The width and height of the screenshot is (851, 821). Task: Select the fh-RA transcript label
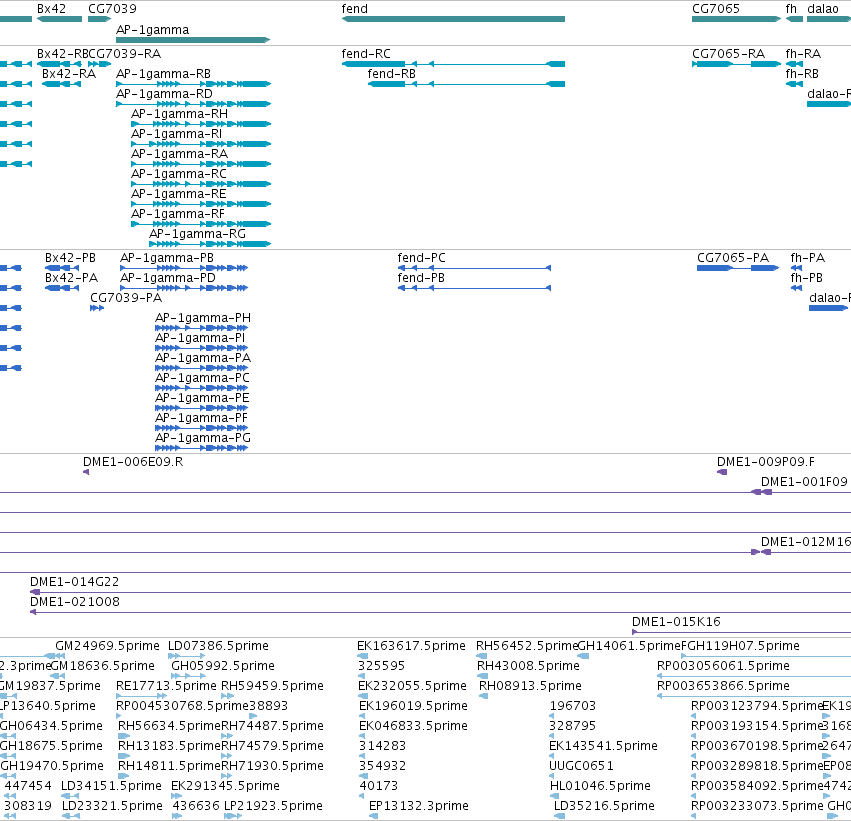[x=803, y=54]
